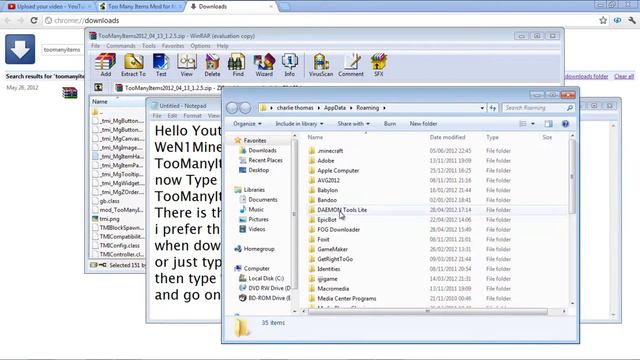The height and width of the screenshot is (360, 640).
Task: Click the WinRAR SFX icon
Action: pyautogui.click(x=378, y=64)
